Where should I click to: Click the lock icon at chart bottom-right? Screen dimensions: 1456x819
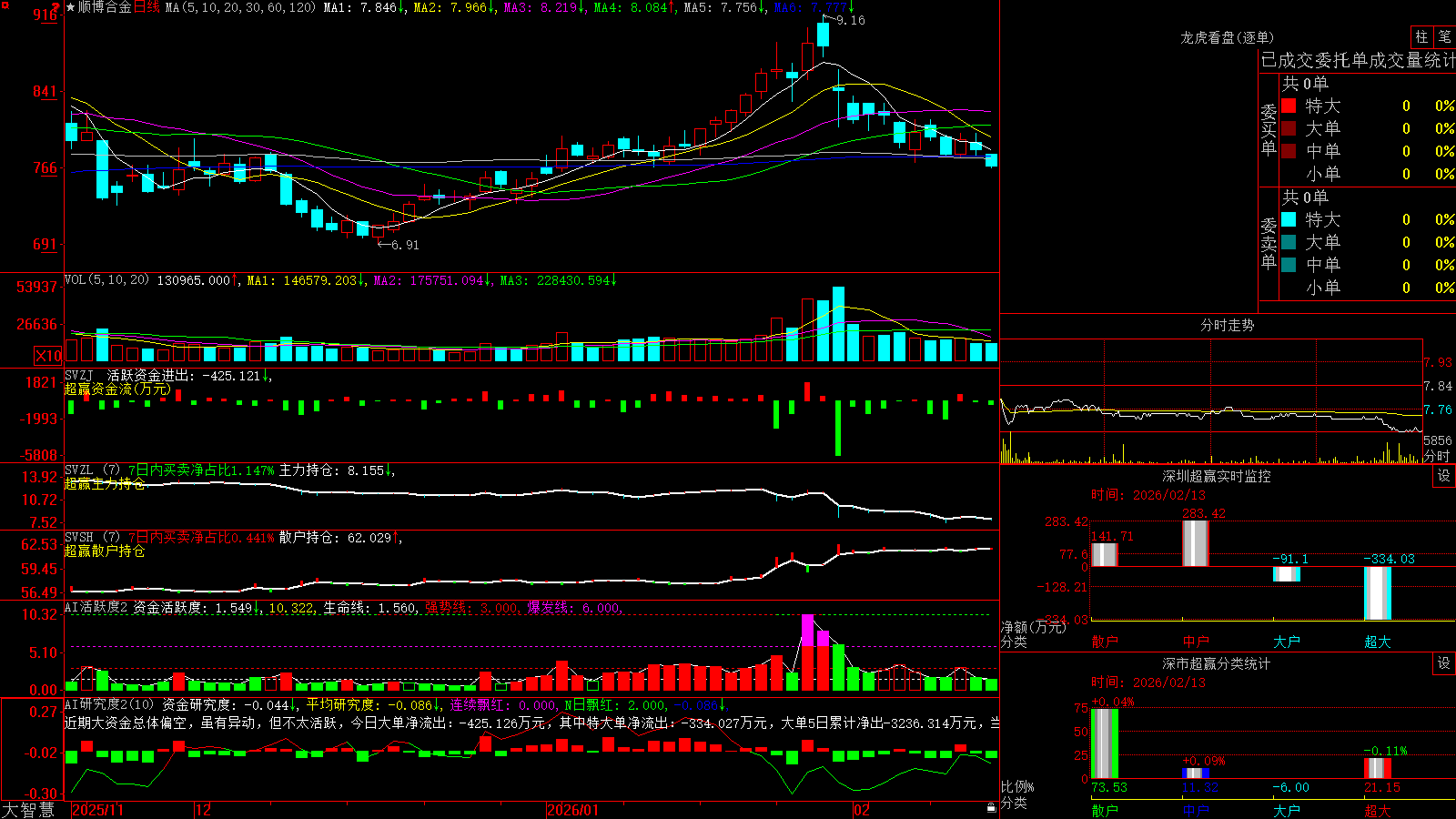tap(991, 808)
